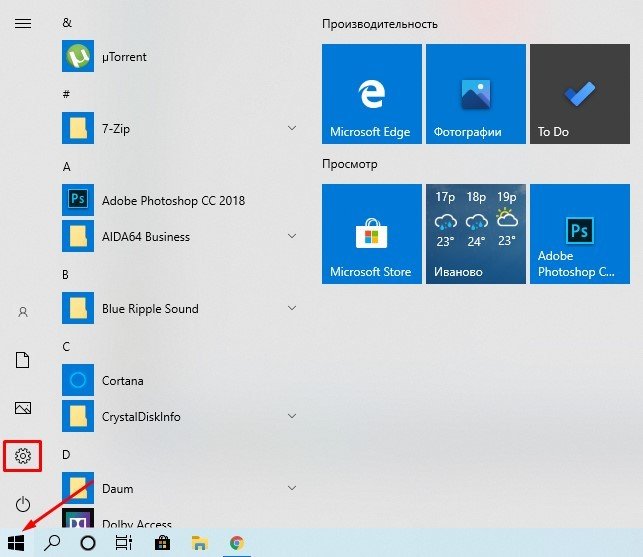Open the AIDA64 Business folder entry
This screenshot has height=557, width=643.
click(x=180, y=236)
